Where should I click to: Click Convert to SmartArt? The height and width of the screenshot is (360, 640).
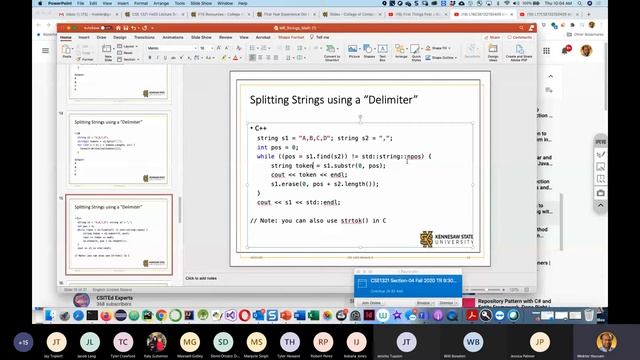coord(331,53)
